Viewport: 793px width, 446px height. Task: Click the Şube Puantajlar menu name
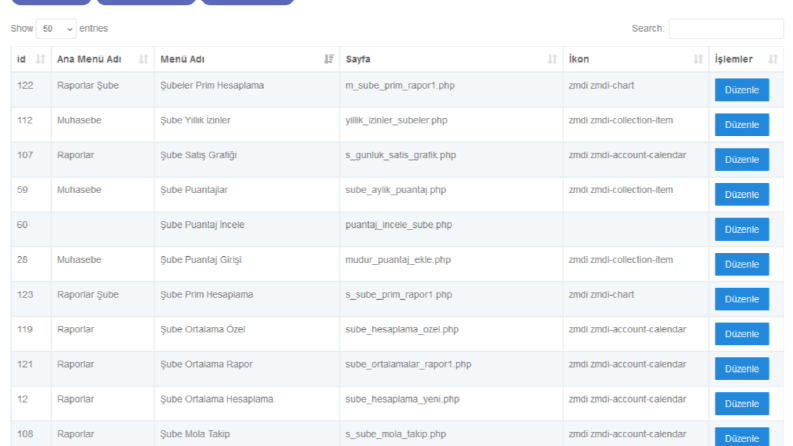point(194,190)
